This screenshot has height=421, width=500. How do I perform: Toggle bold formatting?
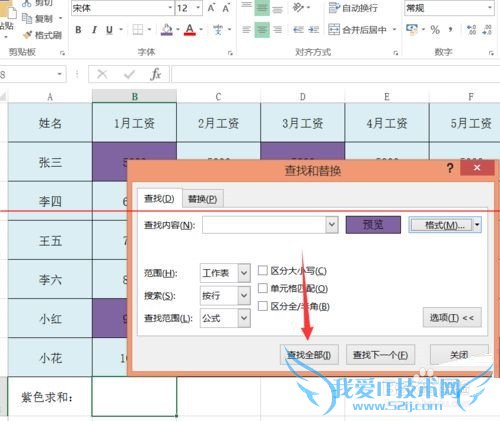[78, 30]
